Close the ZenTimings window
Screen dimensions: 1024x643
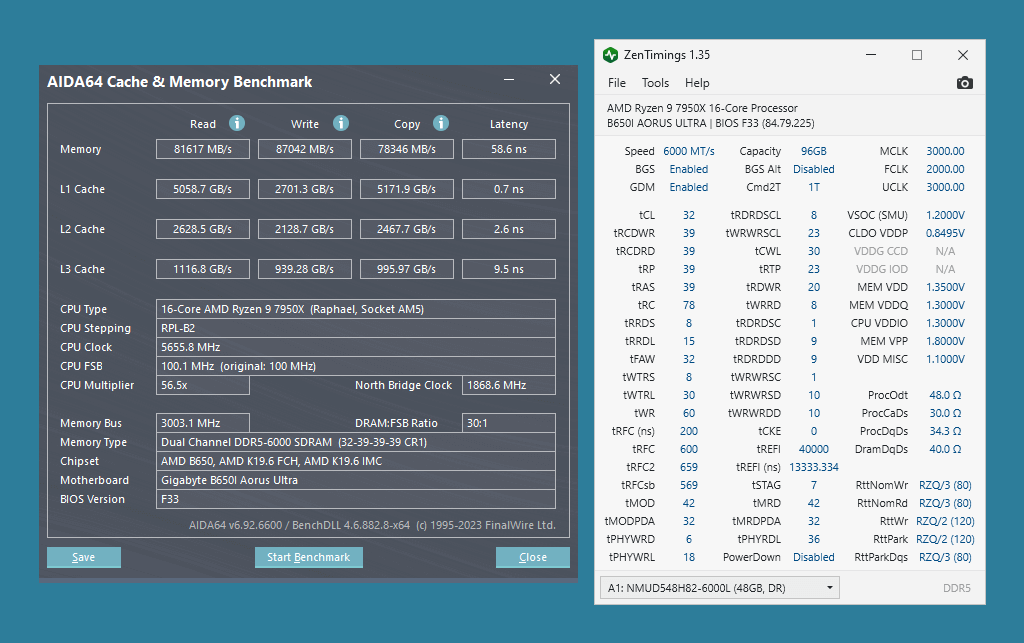click(963, 55)
